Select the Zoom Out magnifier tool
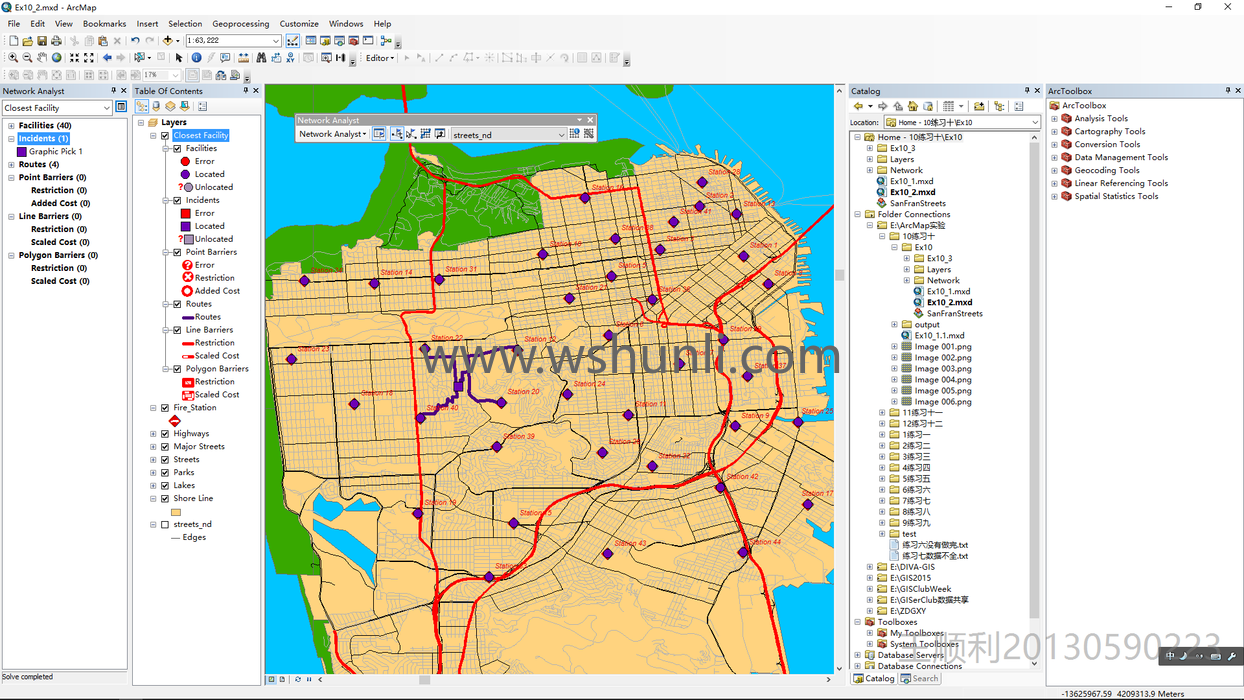Screen dimensions: 1244x700 tap(27, 58)
